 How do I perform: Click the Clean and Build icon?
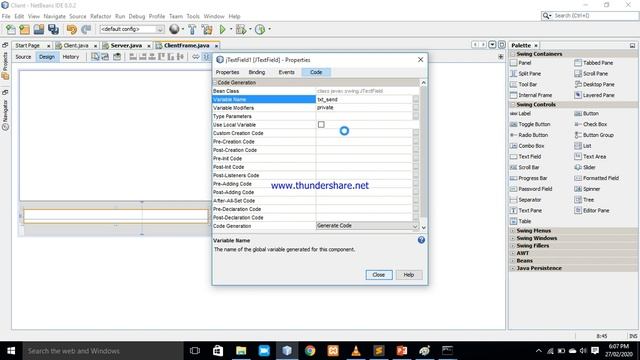207,29
